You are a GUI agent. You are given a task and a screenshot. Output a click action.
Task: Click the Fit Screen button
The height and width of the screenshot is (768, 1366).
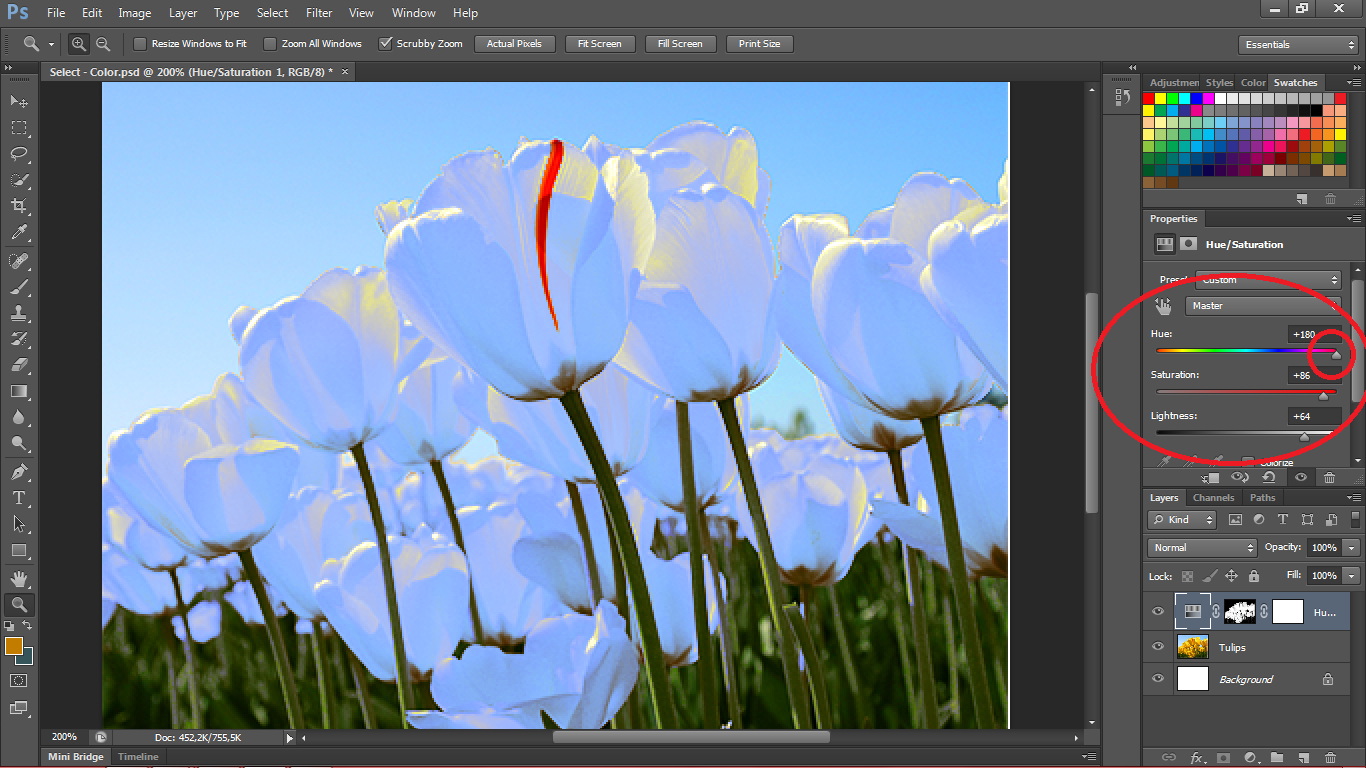[600, 44]
